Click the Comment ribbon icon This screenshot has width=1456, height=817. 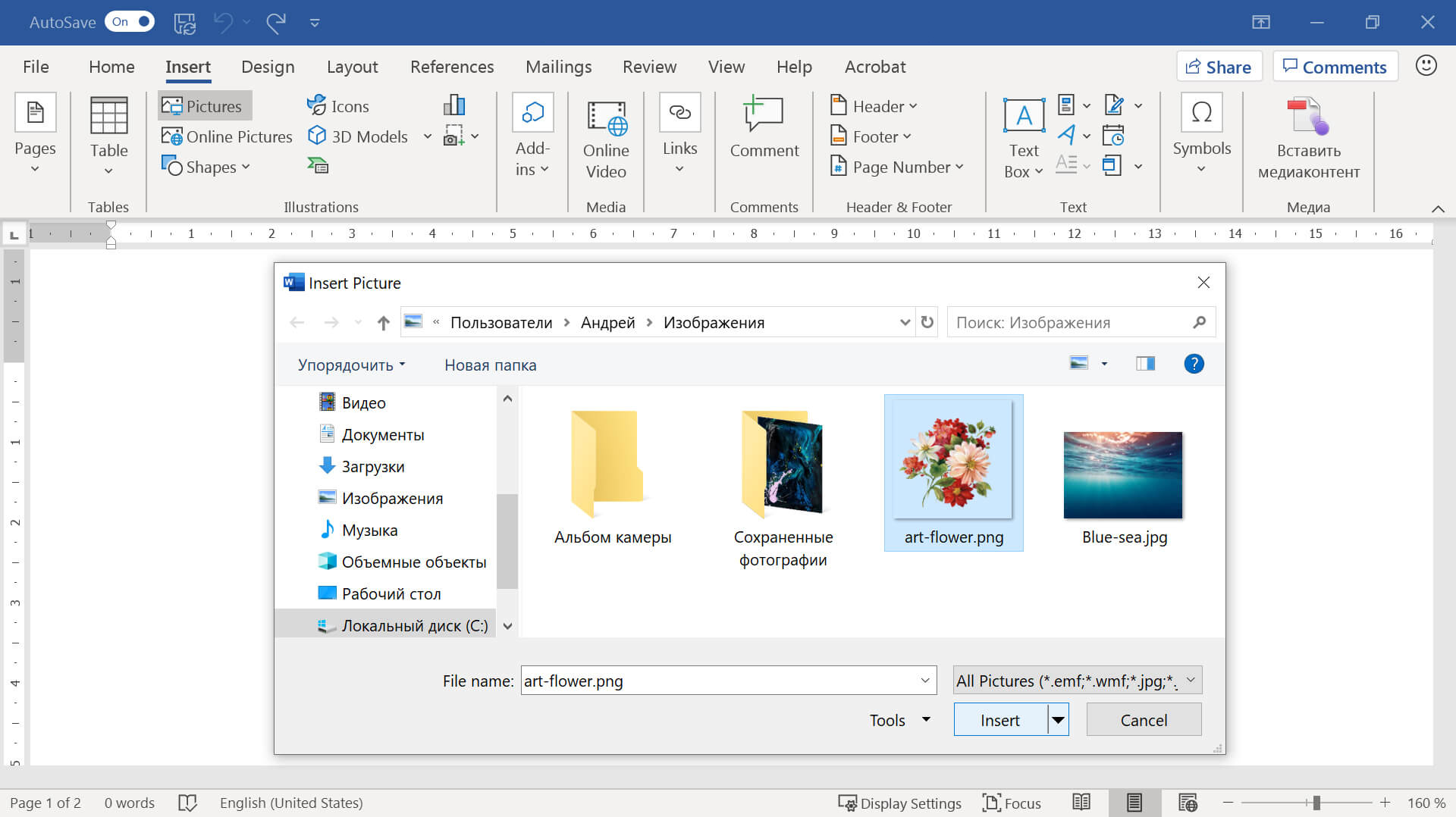[x=764, y=115]
